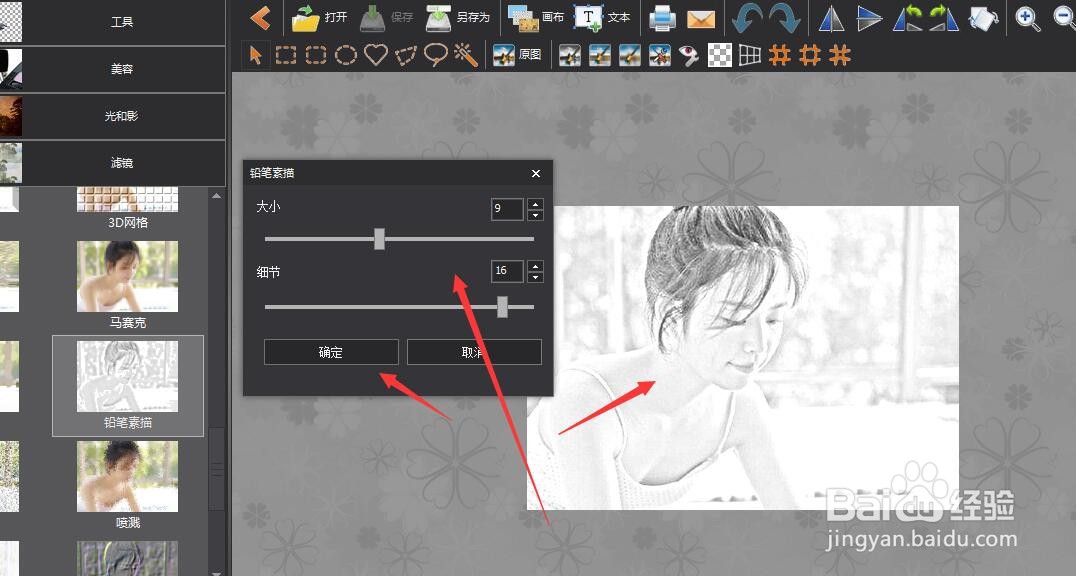Close the 铅笔素描 dialog

[536, 174]
